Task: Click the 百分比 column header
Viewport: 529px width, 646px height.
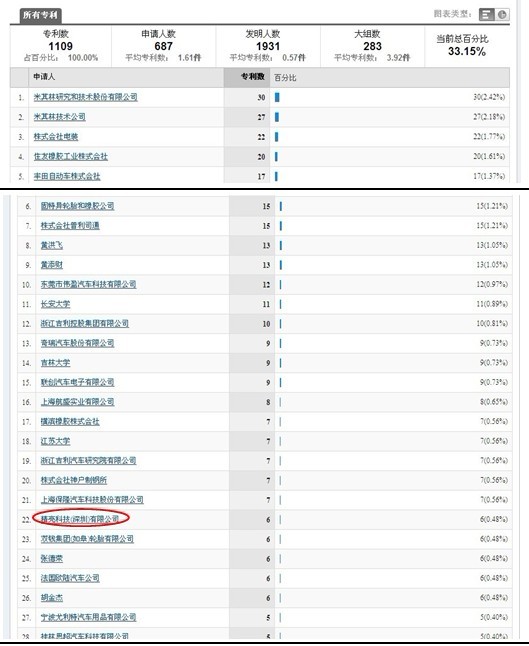Action: [x=285, y=77]
